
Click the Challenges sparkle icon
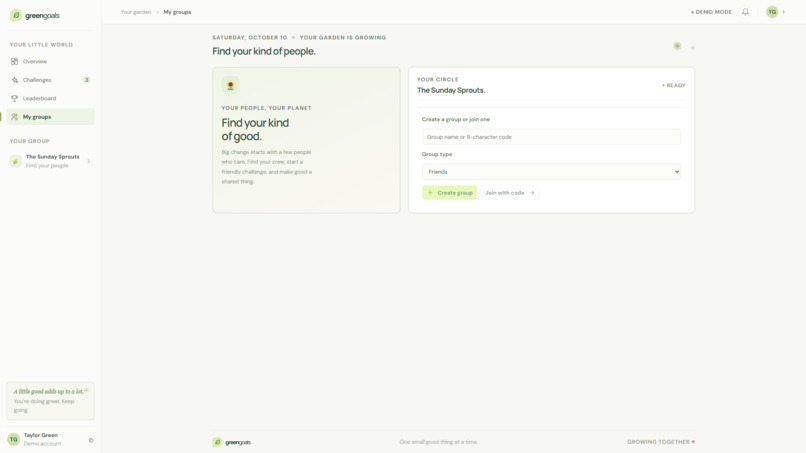(x=14, y=80)
